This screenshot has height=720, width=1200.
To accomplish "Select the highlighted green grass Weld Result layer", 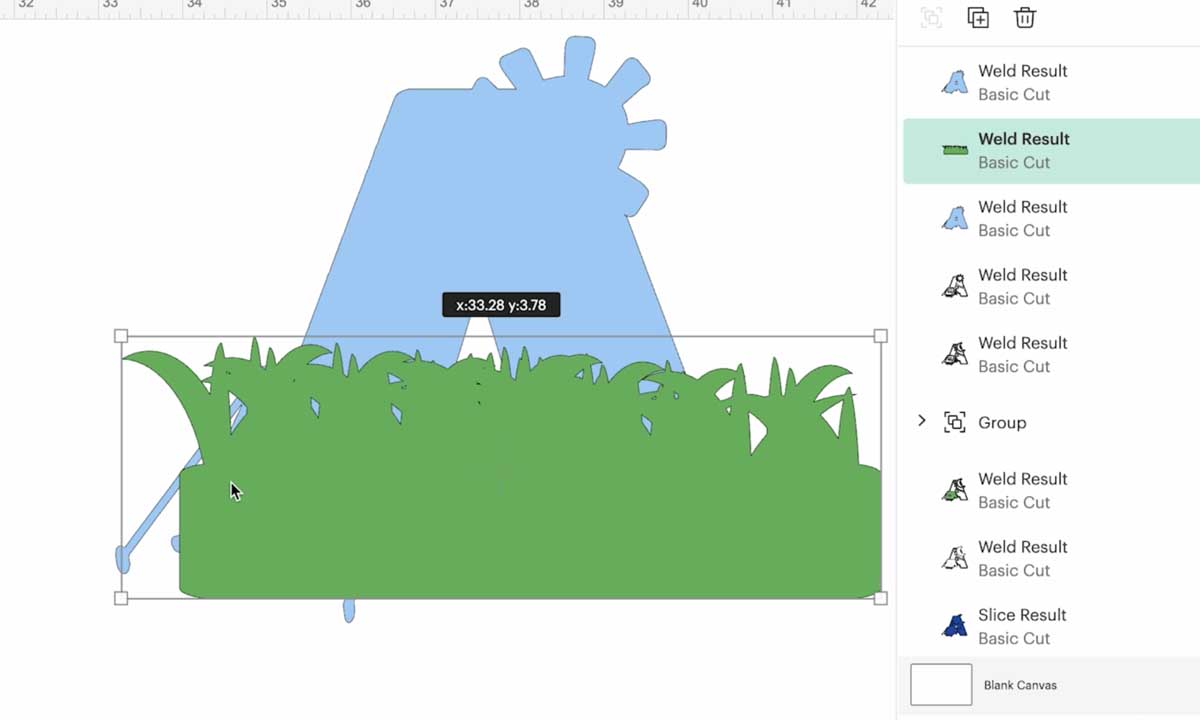I will [1051, 150].
